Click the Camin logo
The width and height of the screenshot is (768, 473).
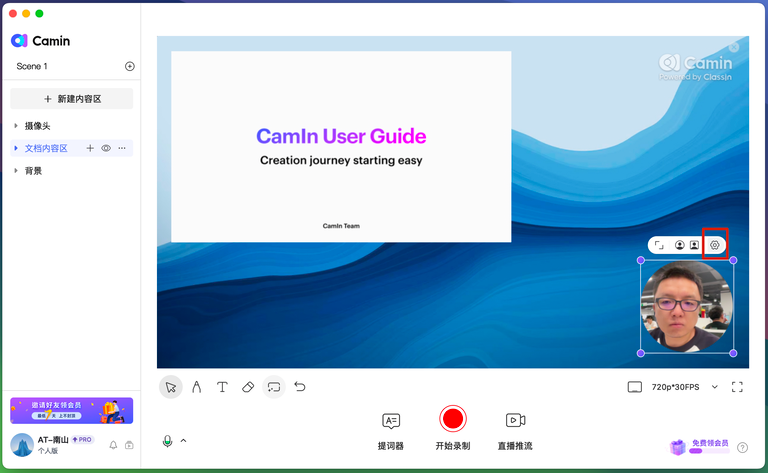click(41, 41)
